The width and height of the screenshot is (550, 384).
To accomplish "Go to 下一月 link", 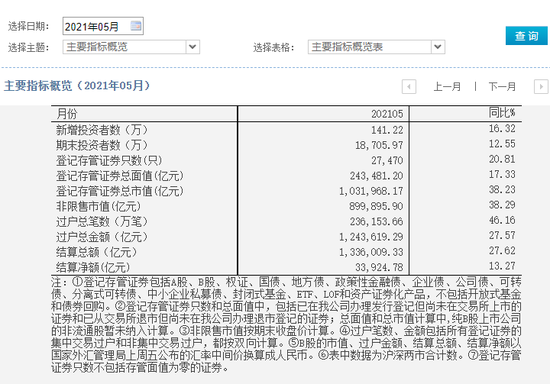I will [x=502, y=87].
